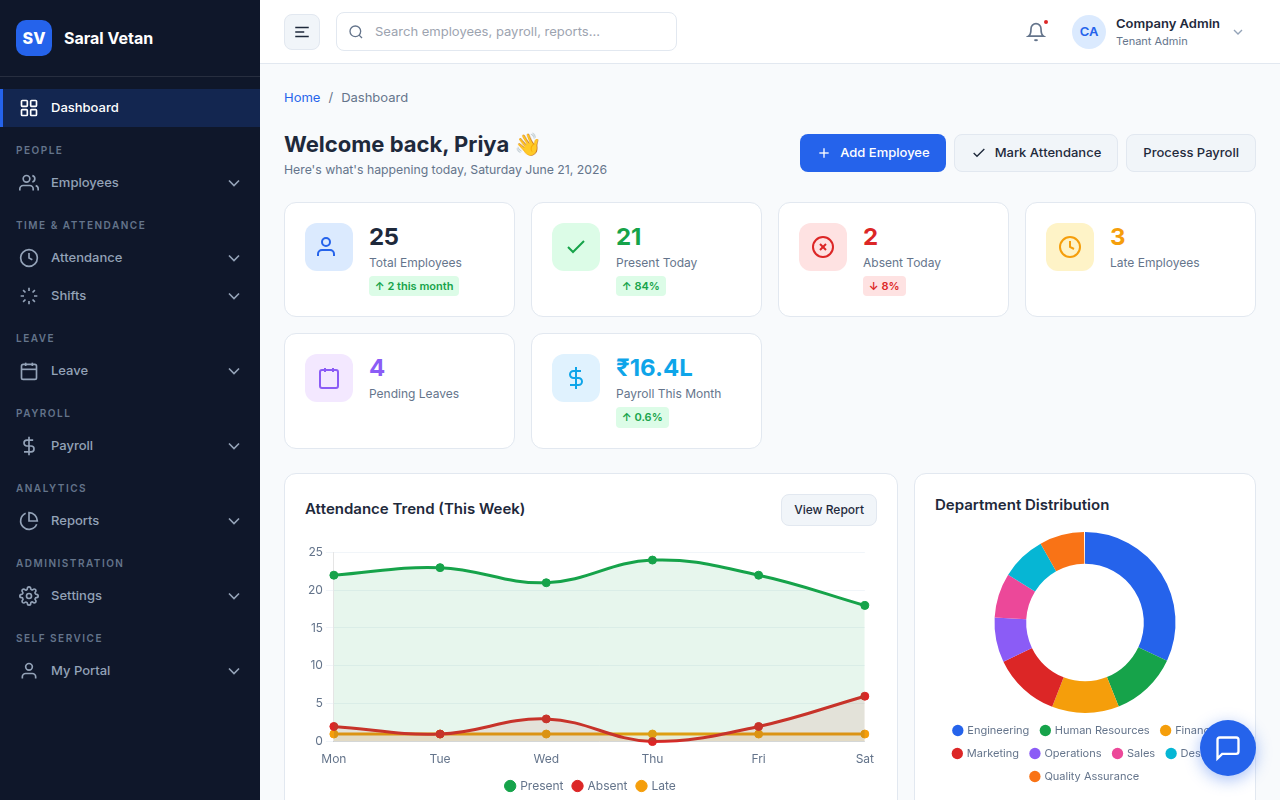Click the Present Today checkmark icon
Viewport: 1280px width, 800px height.
click(576, 247)
